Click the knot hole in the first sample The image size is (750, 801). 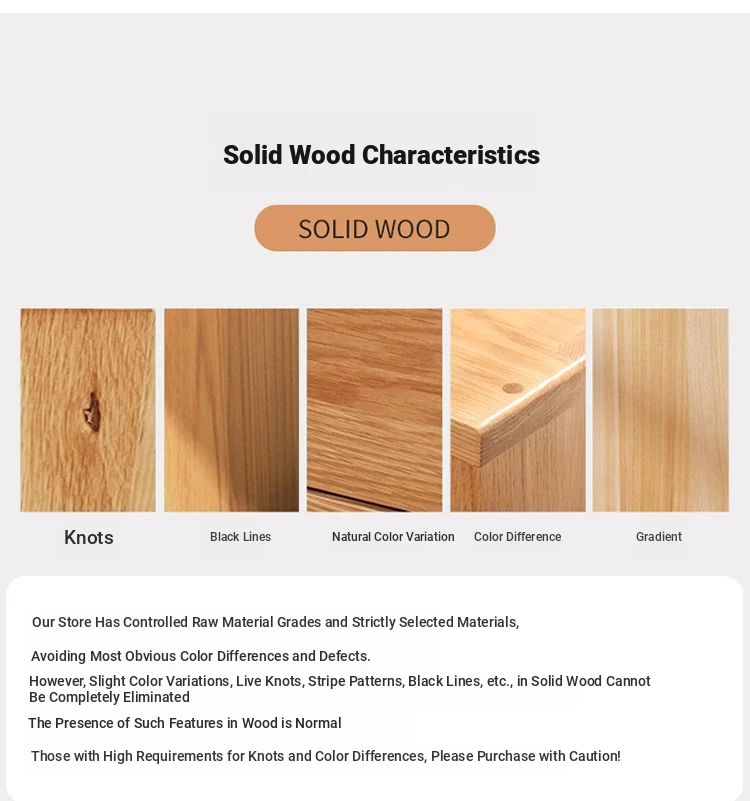point(92,412)
